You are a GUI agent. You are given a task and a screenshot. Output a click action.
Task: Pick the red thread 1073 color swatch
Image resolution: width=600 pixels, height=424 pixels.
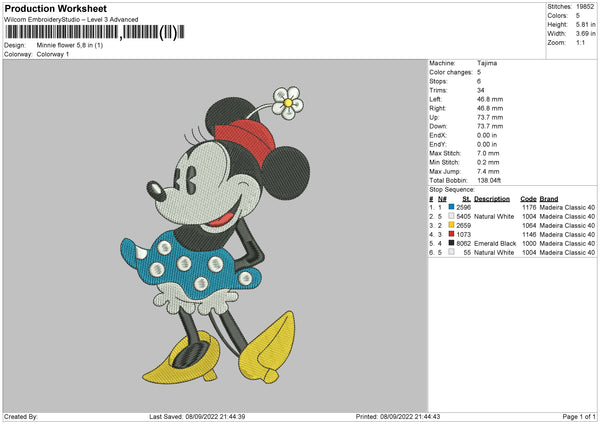[x=452, y=234]
